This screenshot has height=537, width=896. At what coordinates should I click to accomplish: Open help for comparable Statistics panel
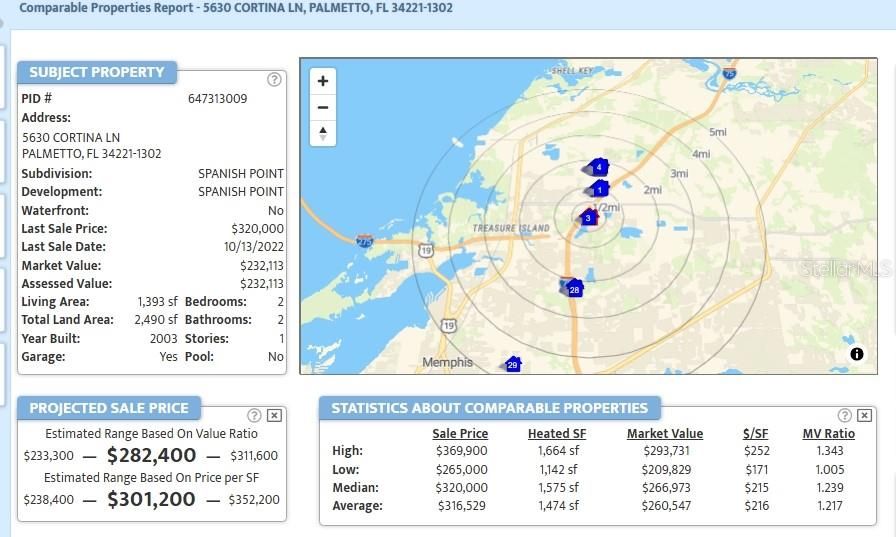pyautogui.click(x=845, y=415)
